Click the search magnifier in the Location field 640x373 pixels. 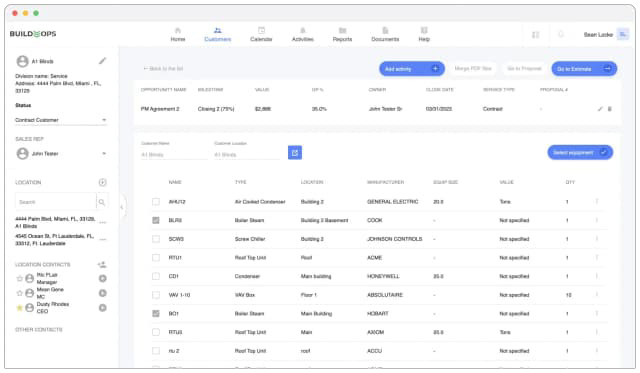[x=102, y=202]
